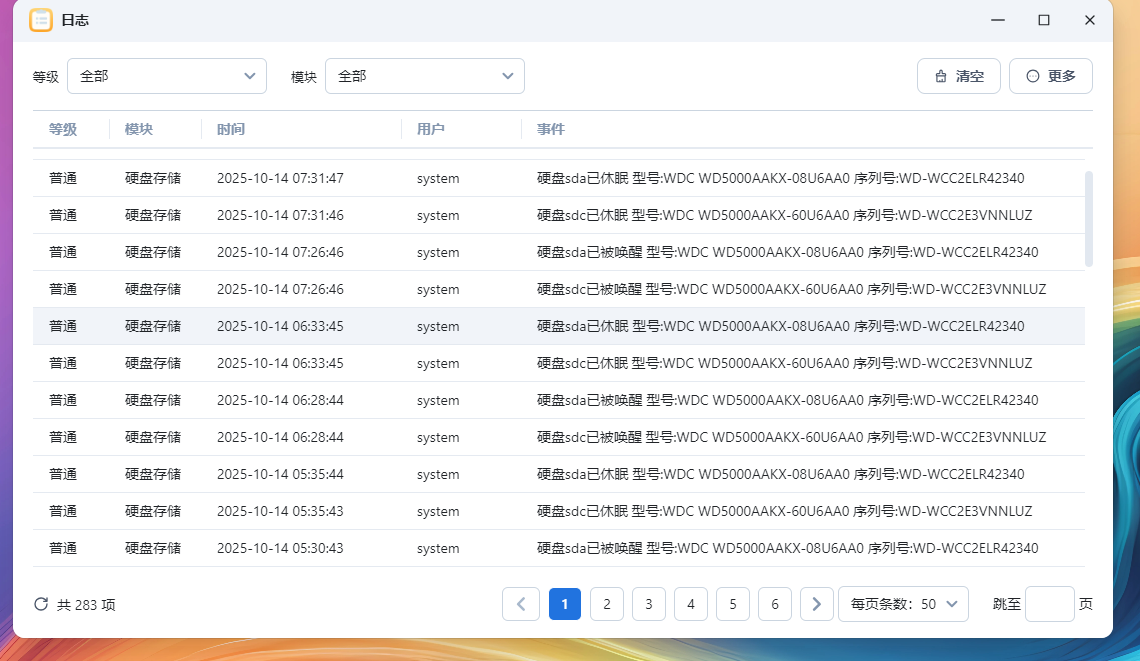The width and height of the screenshot is (1140, 661).
Task: Click the vertical scrollbar of log list
Action: tap(1089, 218)
